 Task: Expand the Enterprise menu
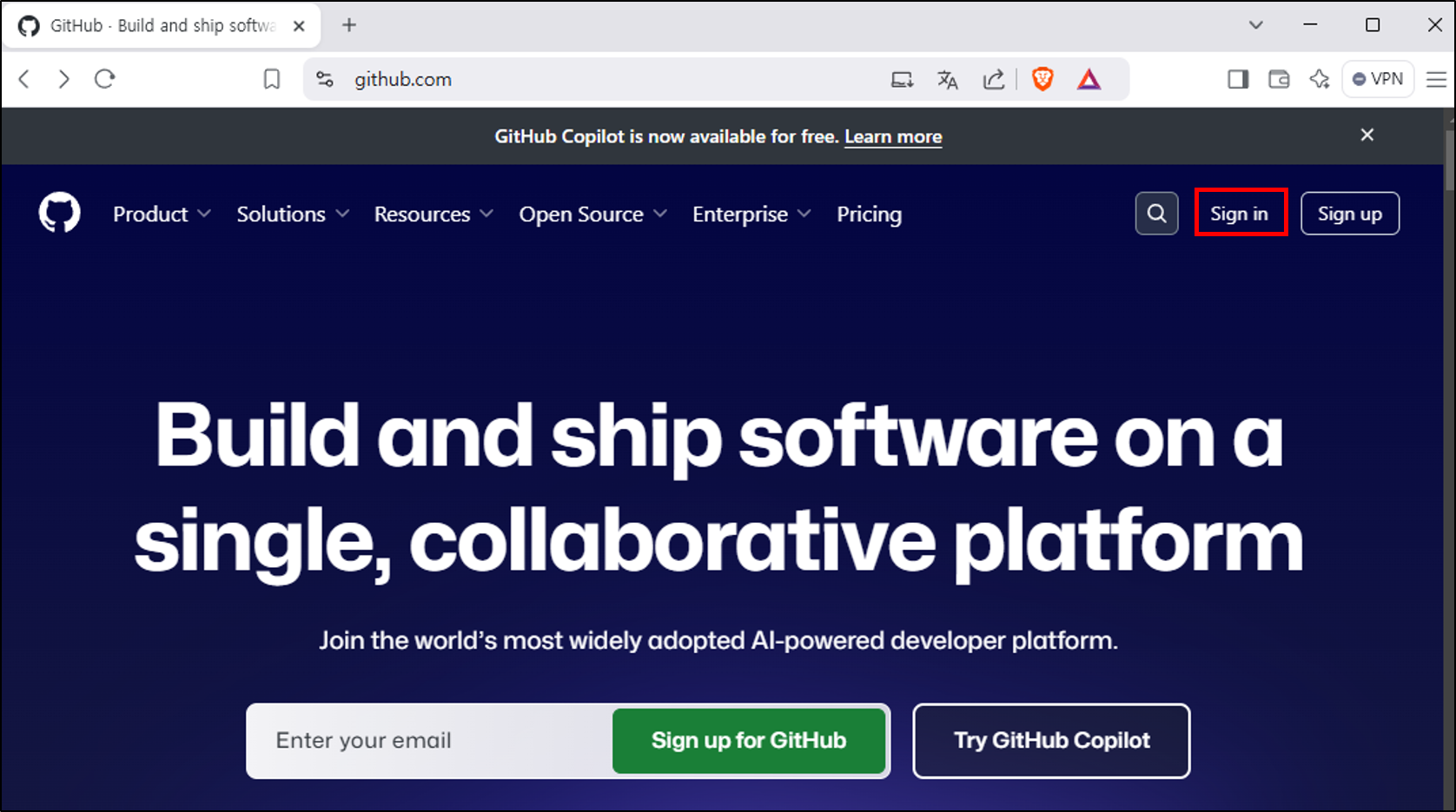coord(751,214)
